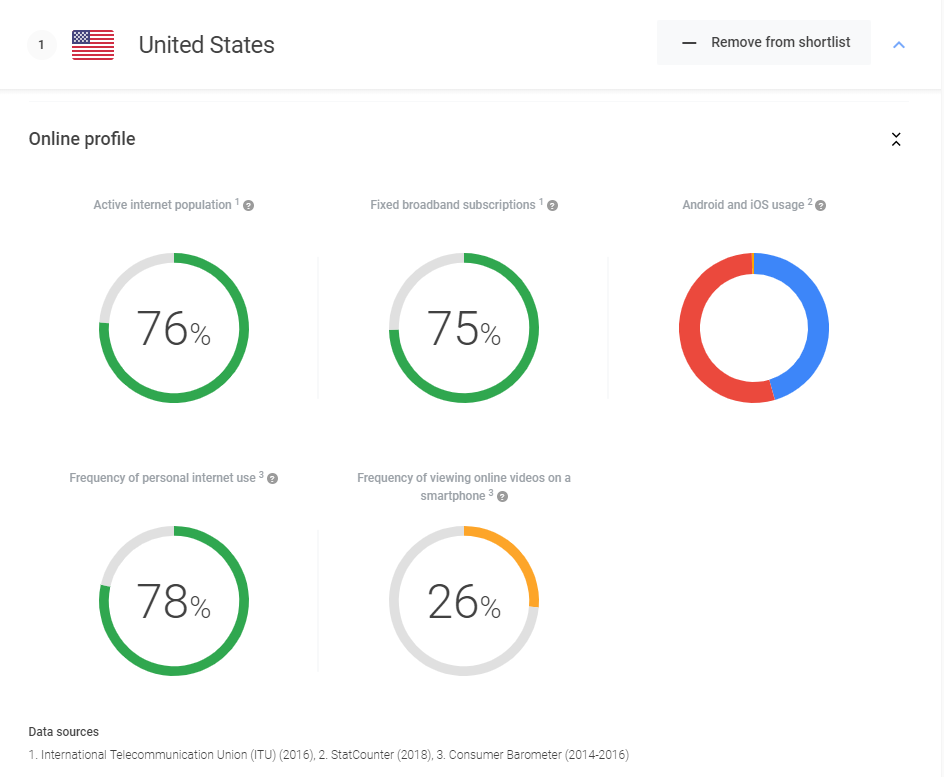Collapse the Online profile section
944x777 pixels.
[x=896, y=140]
